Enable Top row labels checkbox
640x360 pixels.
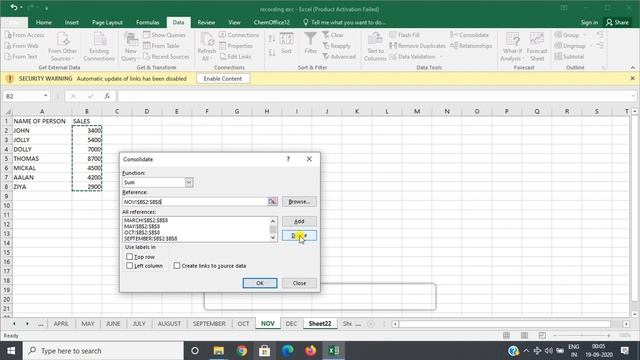click(x=129, y=257)
